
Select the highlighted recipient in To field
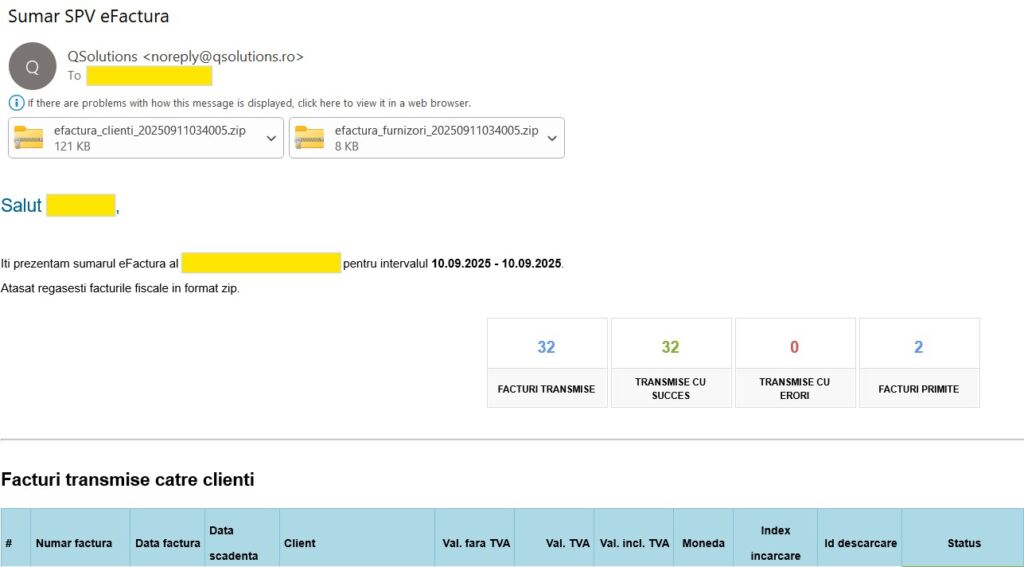[149, 76]
